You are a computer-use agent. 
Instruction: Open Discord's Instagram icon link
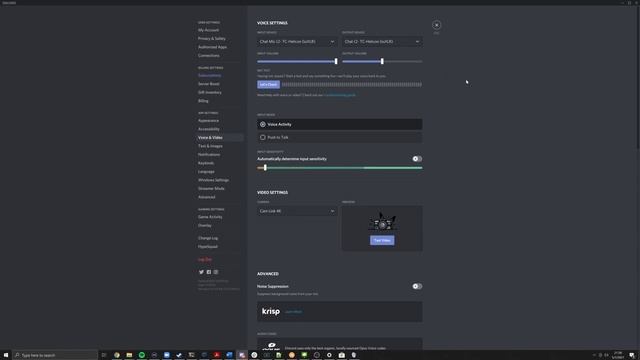[x=216, y=272]
